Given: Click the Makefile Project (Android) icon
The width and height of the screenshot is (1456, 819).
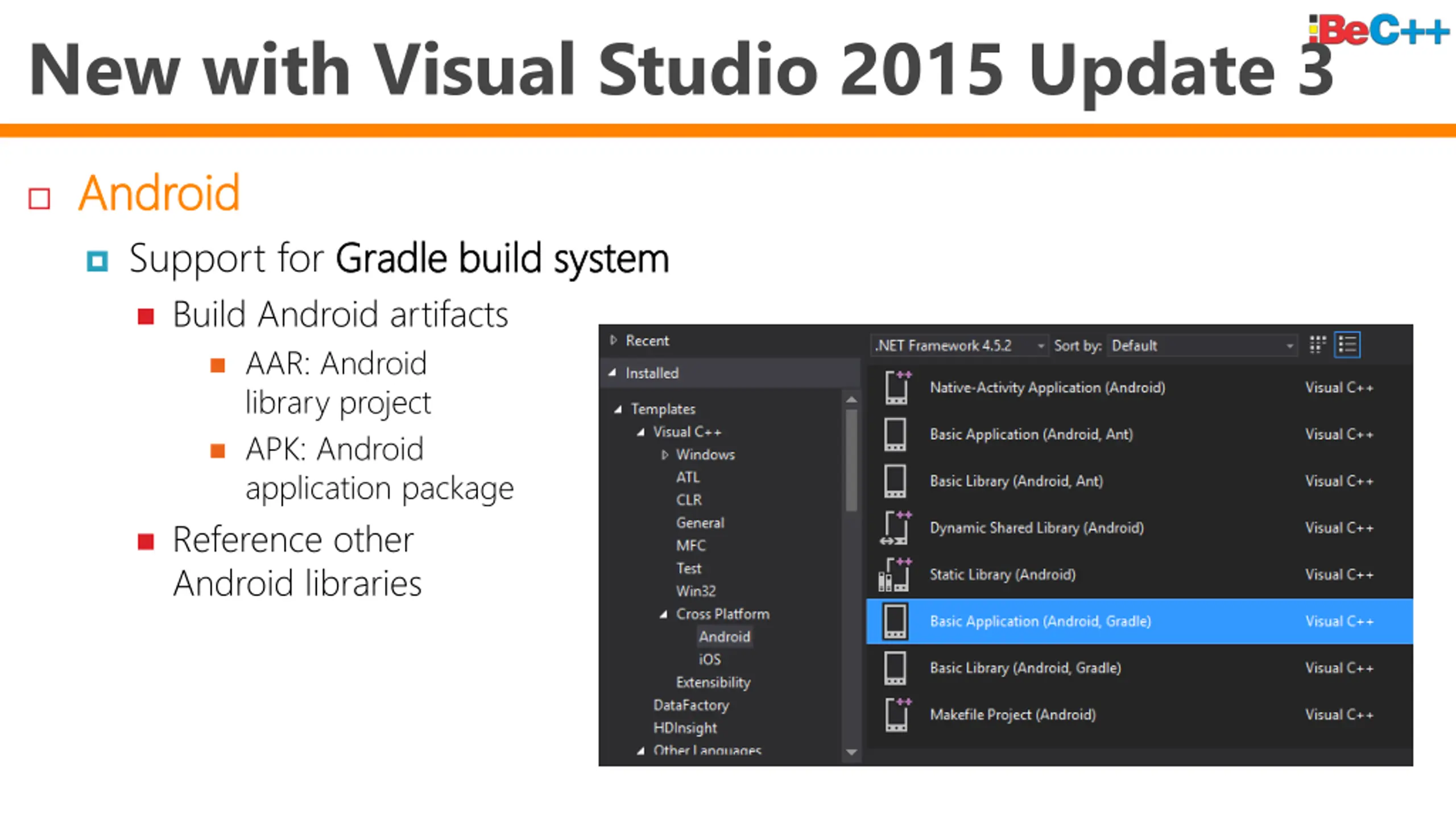Looking at the screenshot, I should 897,714.
